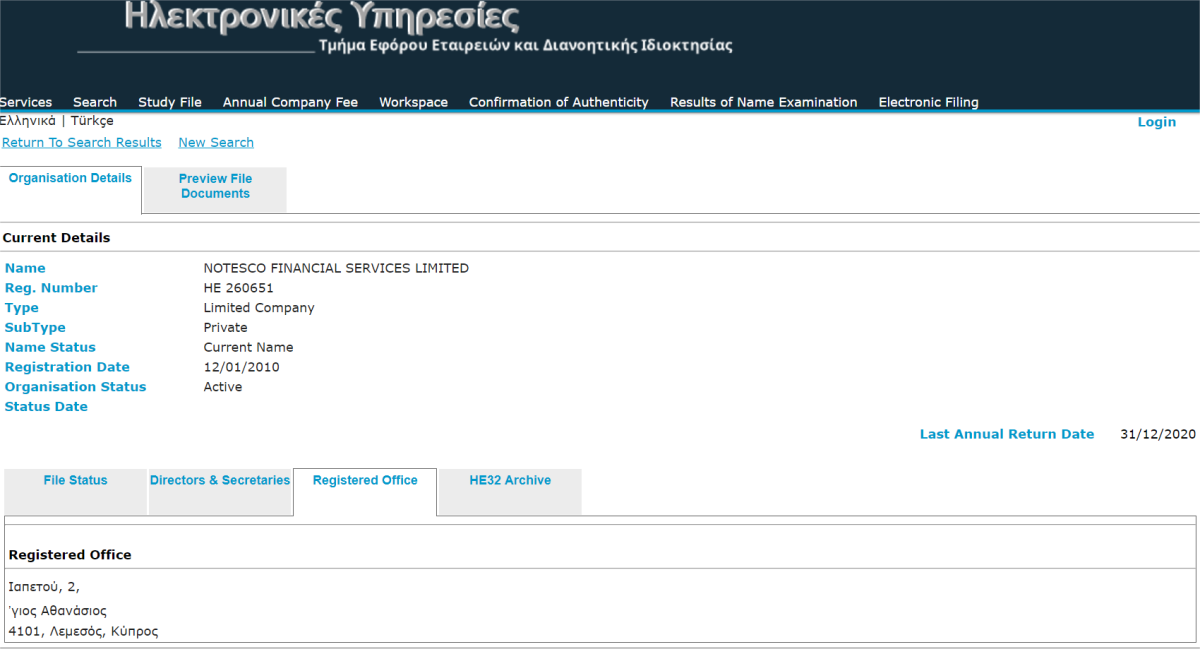The height and width of the screenshot is (654, 1200).
Task: Open the Study File section
Action: click(x=170, y=102)
